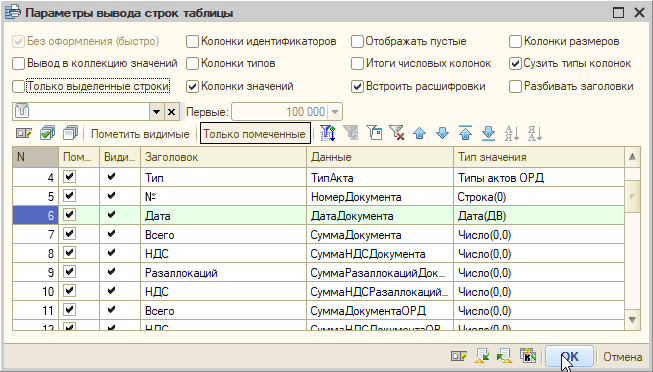Uncheck Колонки значений checkbox

192,87
